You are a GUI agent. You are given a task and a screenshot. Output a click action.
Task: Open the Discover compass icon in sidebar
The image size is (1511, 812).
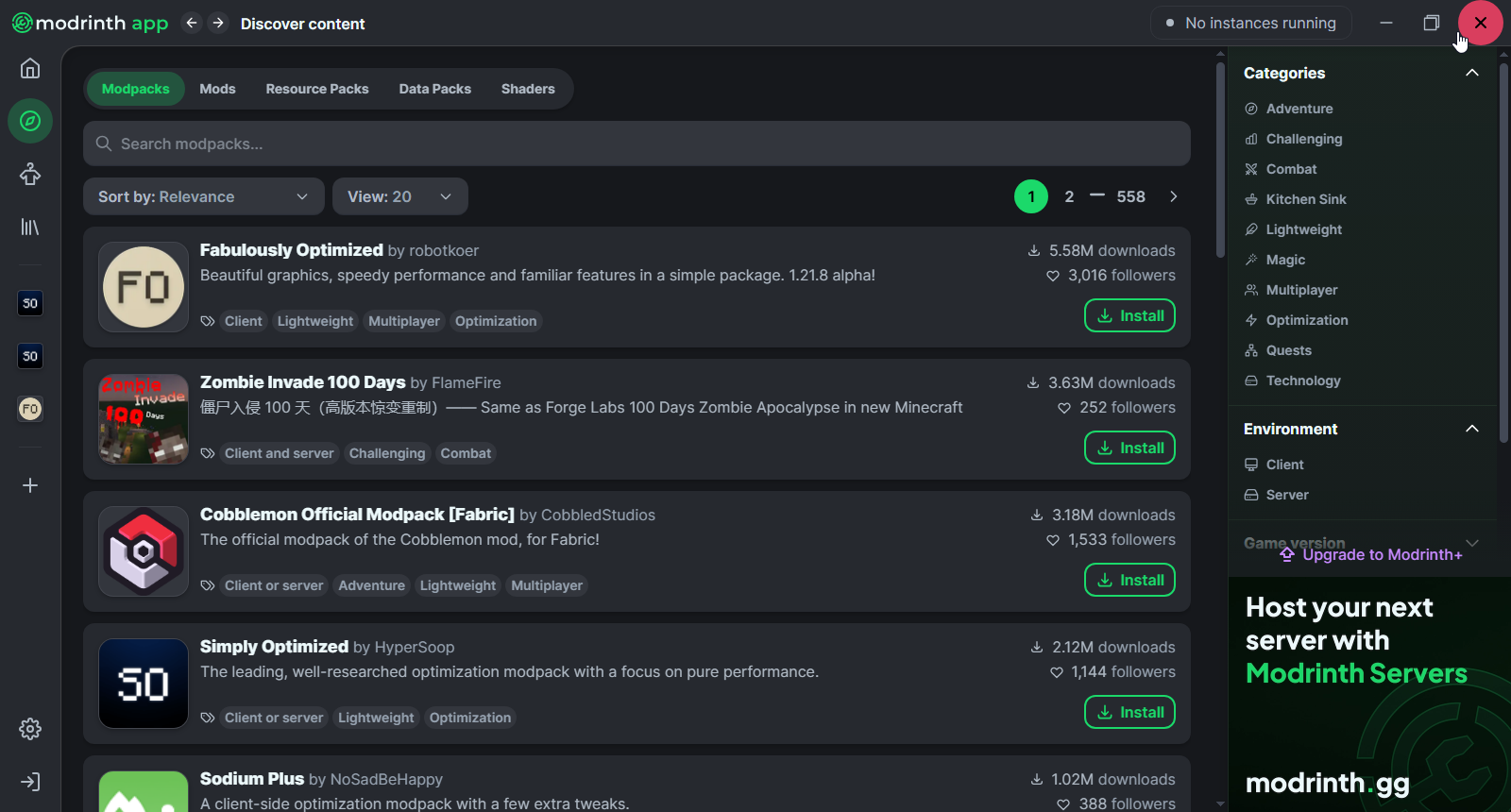(30, 121)
